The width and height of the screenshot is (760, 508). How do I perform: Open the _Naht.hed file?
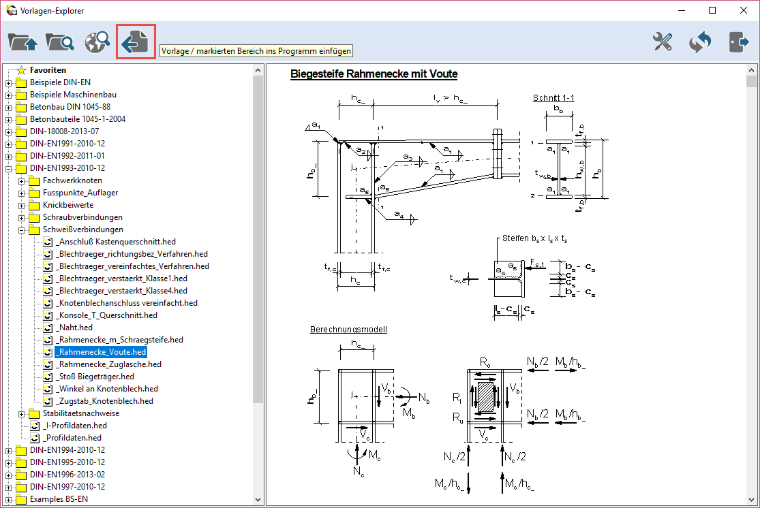click(74, 327)
